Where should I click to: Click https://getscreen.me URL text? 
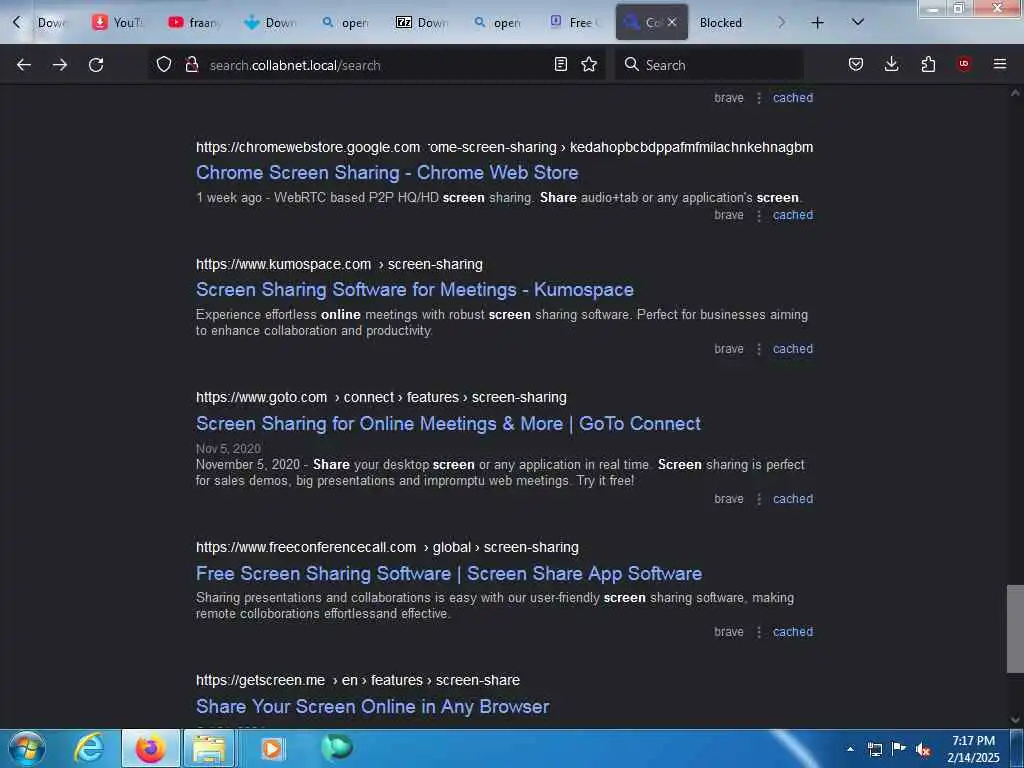[261, 680]
